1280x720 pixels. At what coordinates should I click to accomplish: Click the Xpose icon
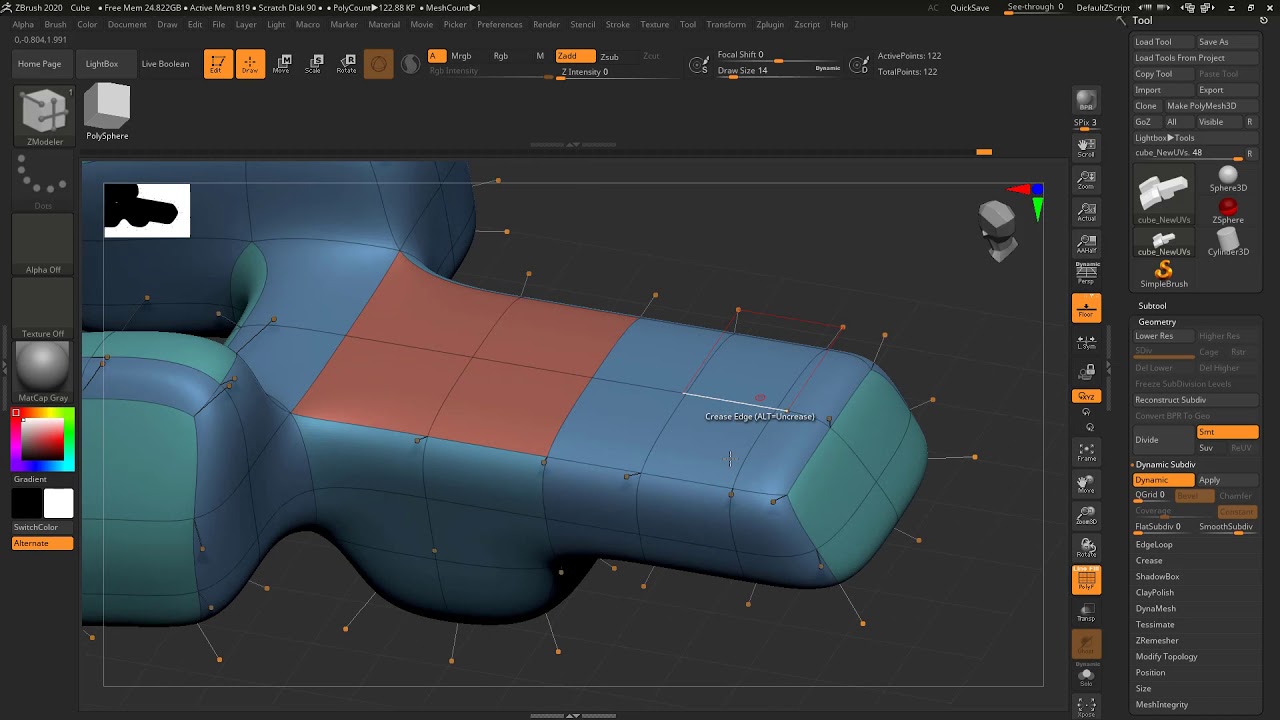tap(1086, 706)
